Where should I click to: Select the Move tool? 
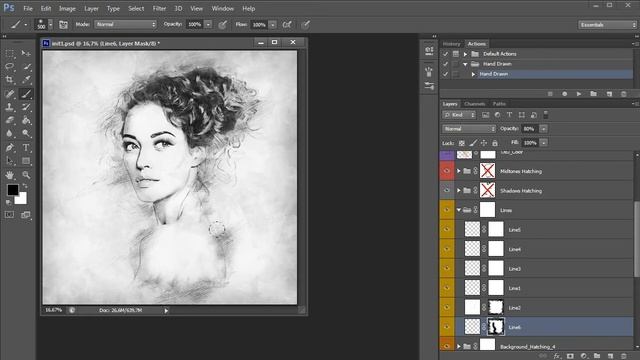26,53
